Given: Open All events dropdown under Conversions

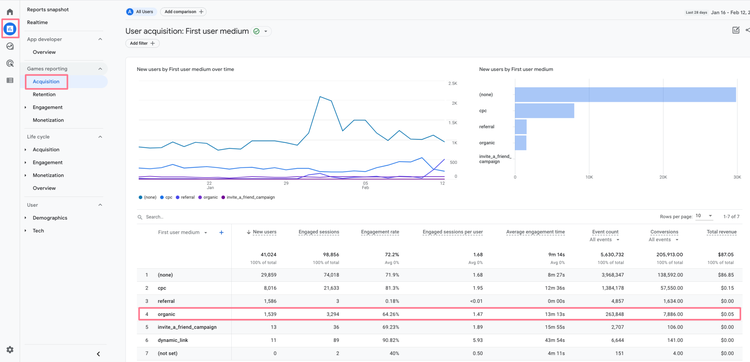Looking at the screenshot, I should (664, 240).
